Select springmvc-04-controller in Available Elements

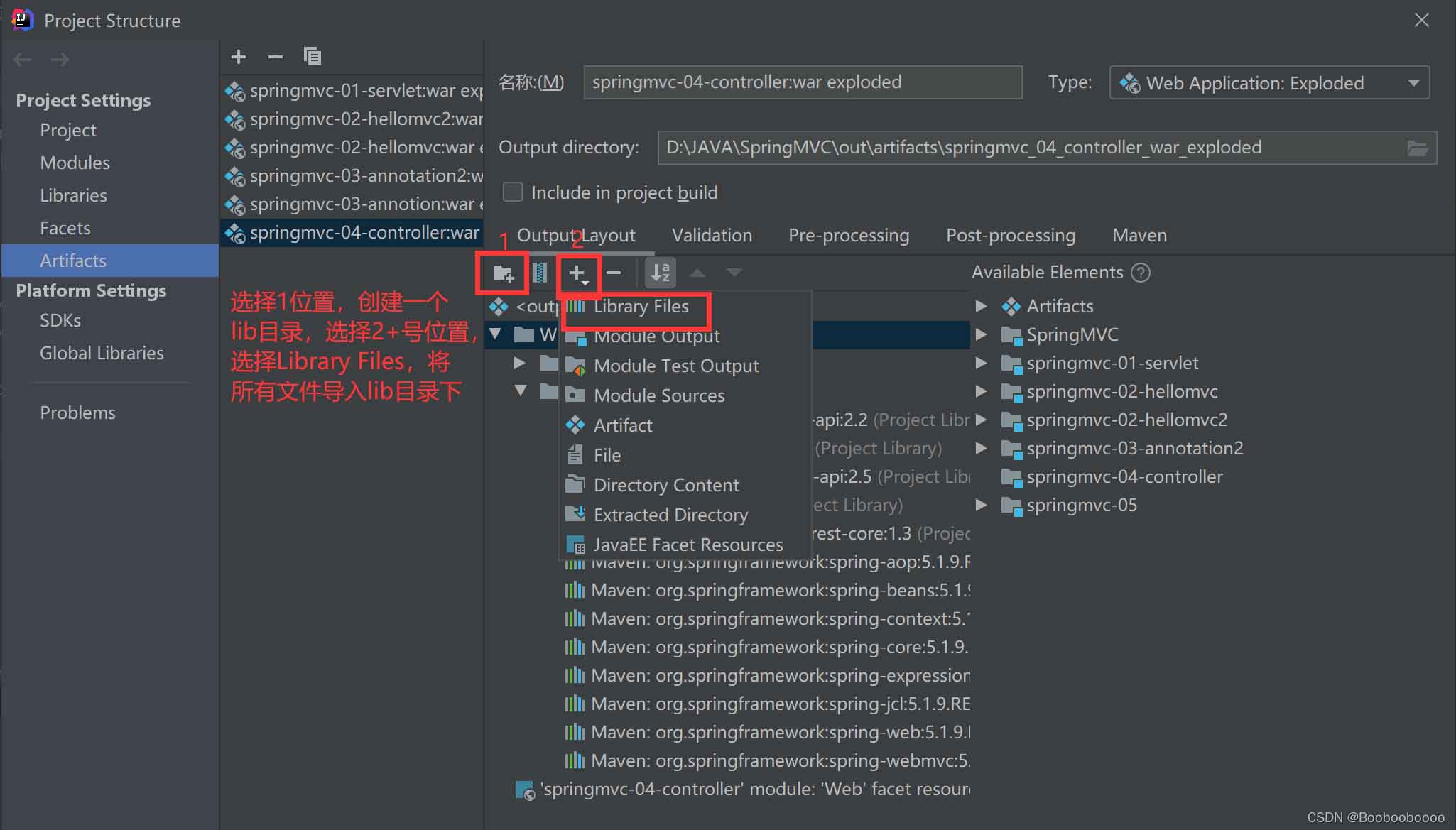coord(1112,477)
